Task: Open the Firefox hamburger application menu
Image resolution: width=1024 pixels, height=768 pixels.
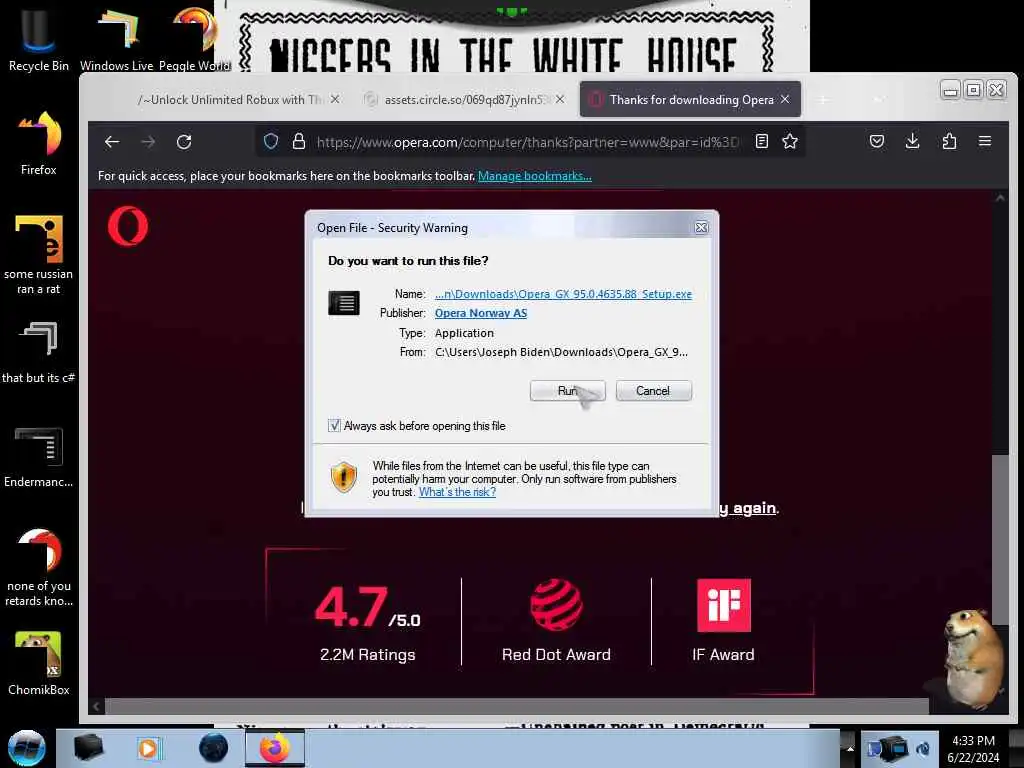Action: tap(985, 141)
